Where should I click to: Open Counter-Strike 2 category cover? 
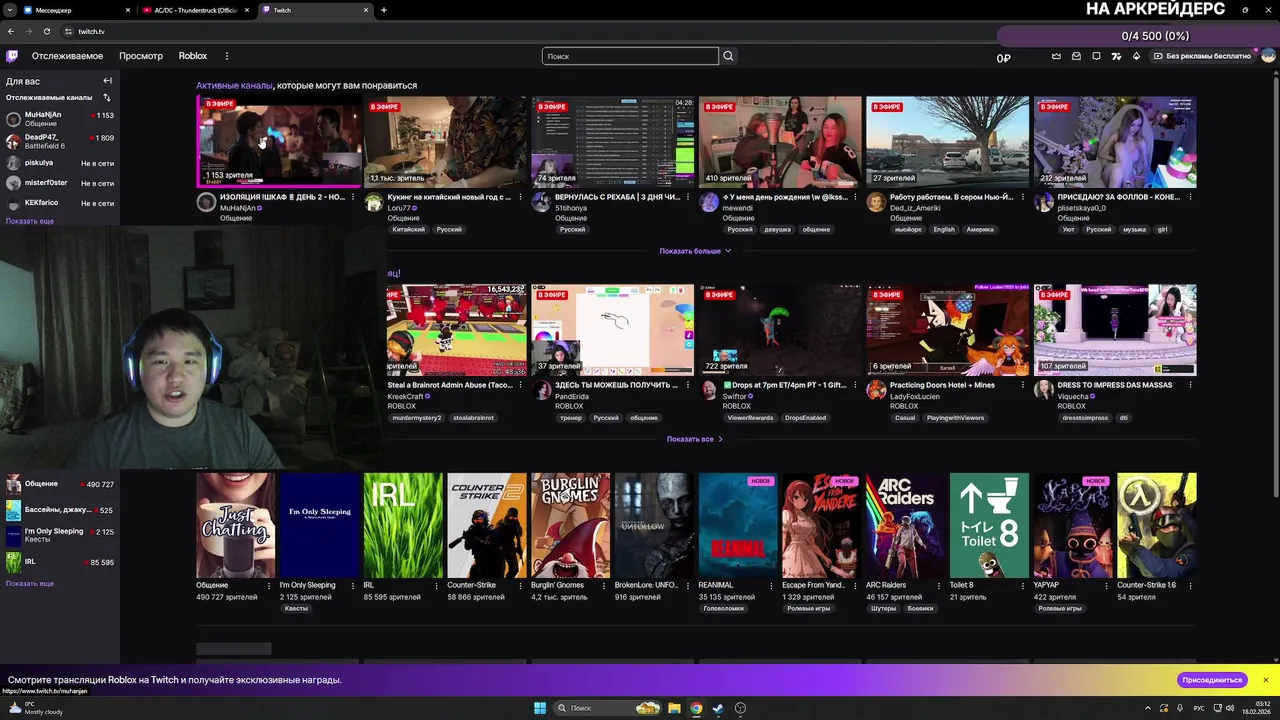tap(486, 525)
